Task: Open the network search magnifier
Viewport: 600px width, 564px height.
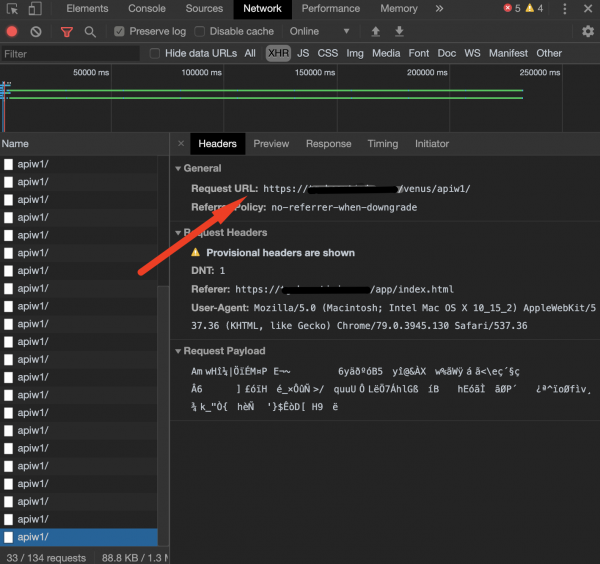Action: [x=90, y=32]
